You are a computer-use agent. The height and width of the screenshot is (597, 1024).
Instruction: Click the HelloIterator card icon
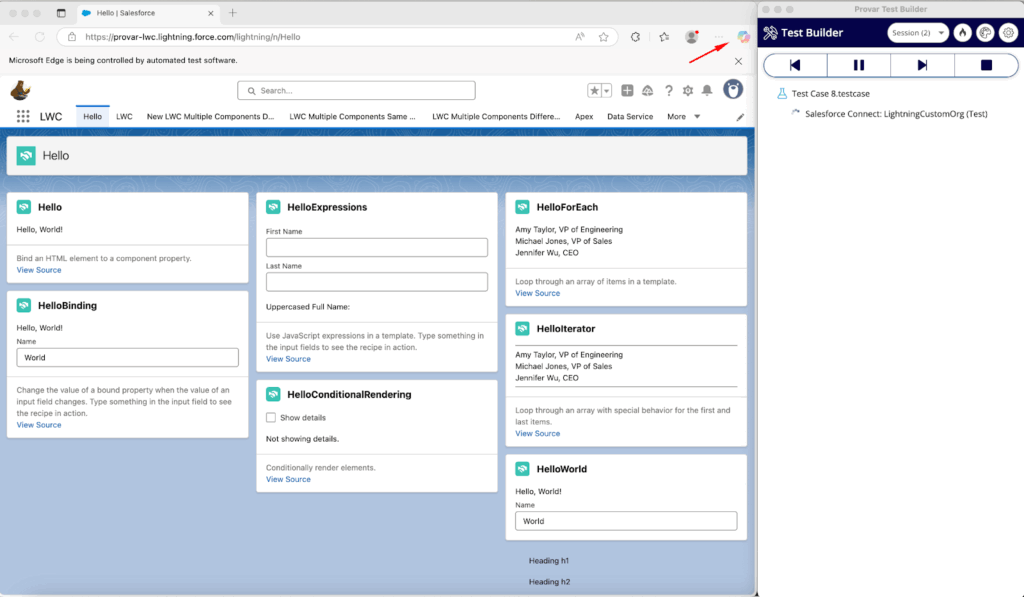(x=522, y=329)
